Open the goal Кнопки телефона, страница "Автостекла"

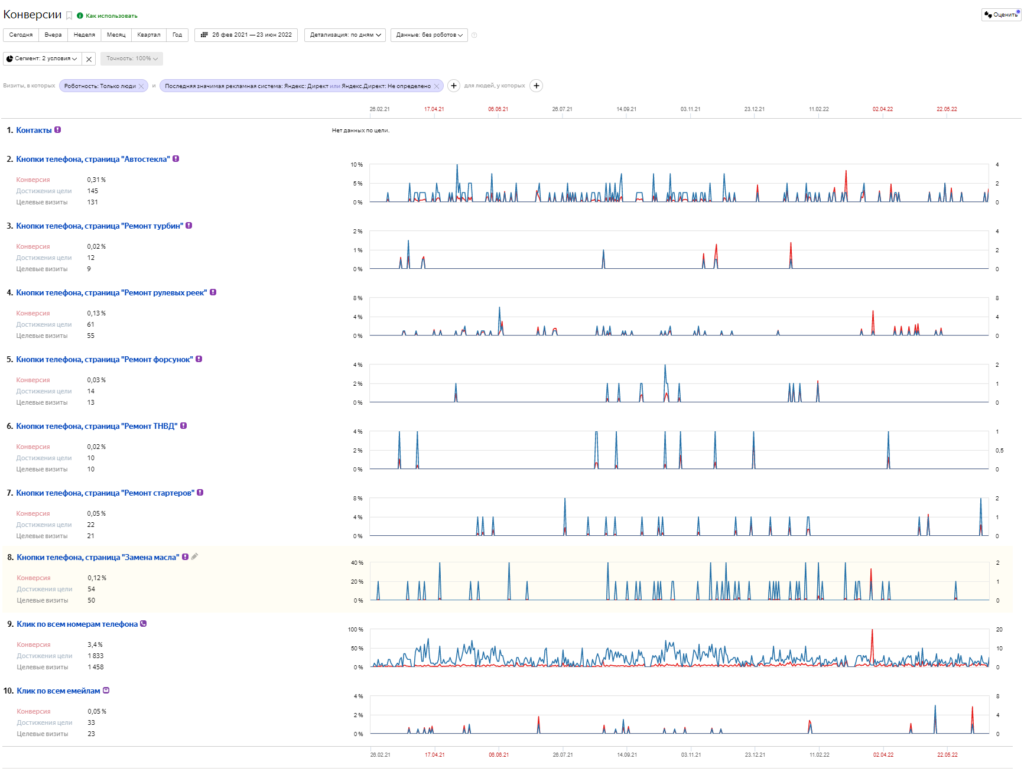coord(93,159)
